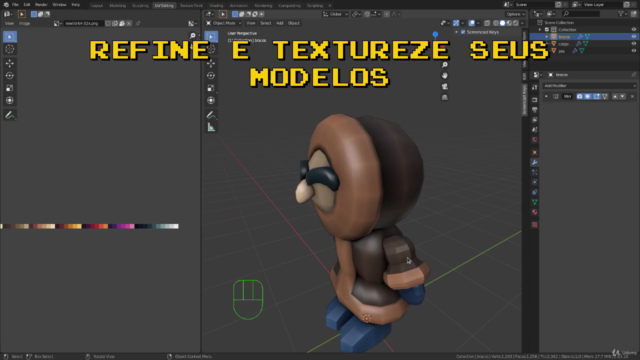Open the Render menu
The image size is (640, 360).
[41, 5]
